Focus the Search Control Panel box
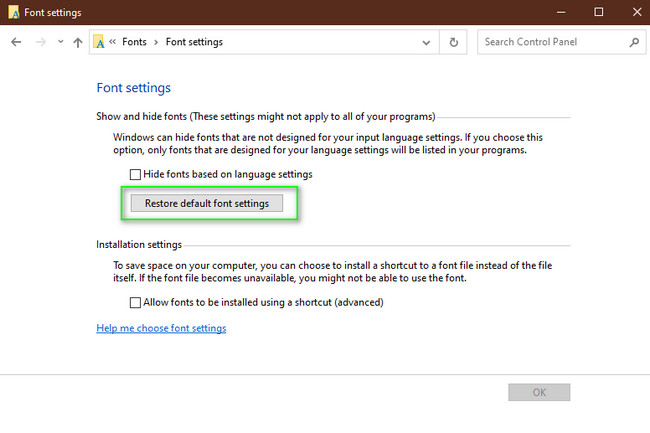This screenshot has height=433, width=650. tap(561, 42)
